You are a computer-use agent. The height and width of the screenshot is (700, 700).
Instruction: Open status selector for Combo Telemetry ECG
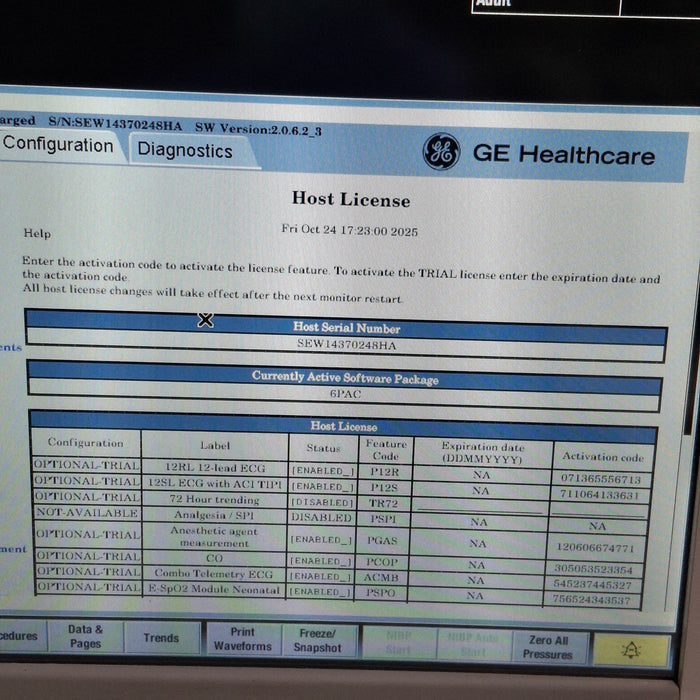coord(320,576)
